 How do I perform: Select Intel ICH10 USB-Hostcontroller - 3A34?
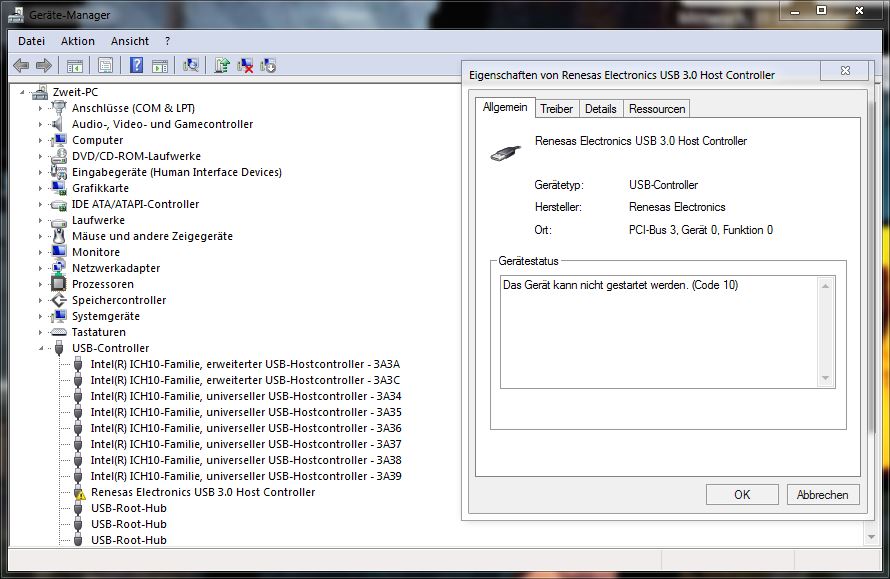click(246, 396)
